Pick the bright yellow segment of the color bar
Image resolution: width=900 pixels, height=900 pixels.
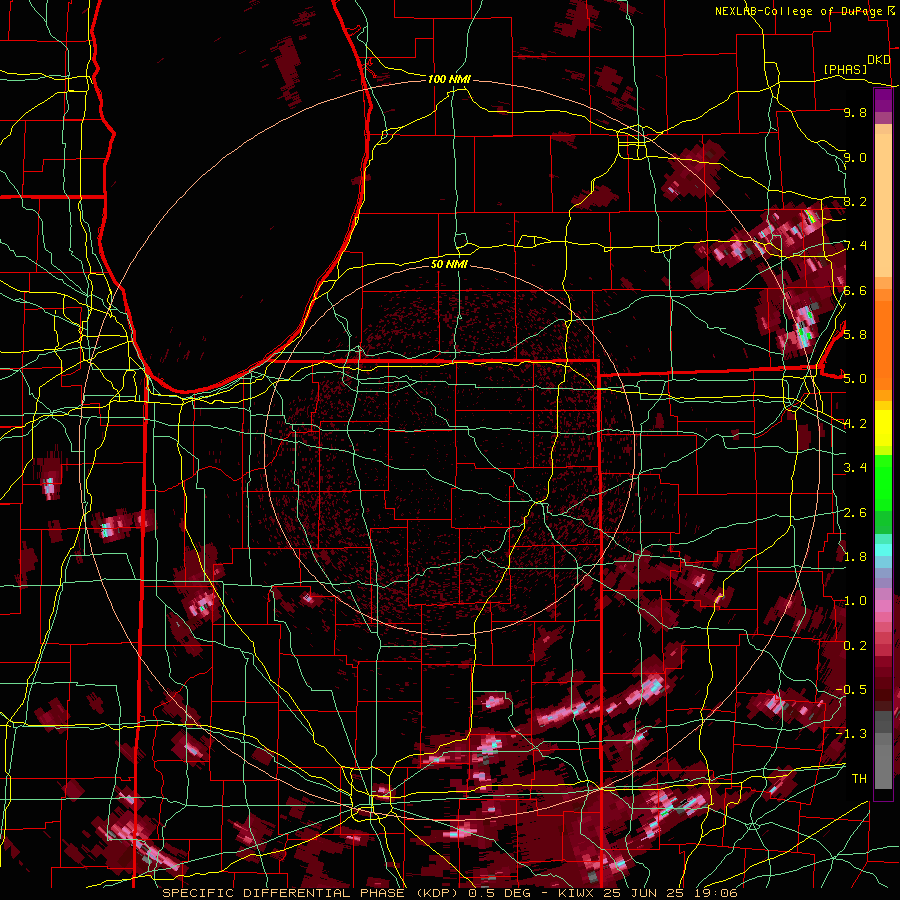[x=883, y=428]
